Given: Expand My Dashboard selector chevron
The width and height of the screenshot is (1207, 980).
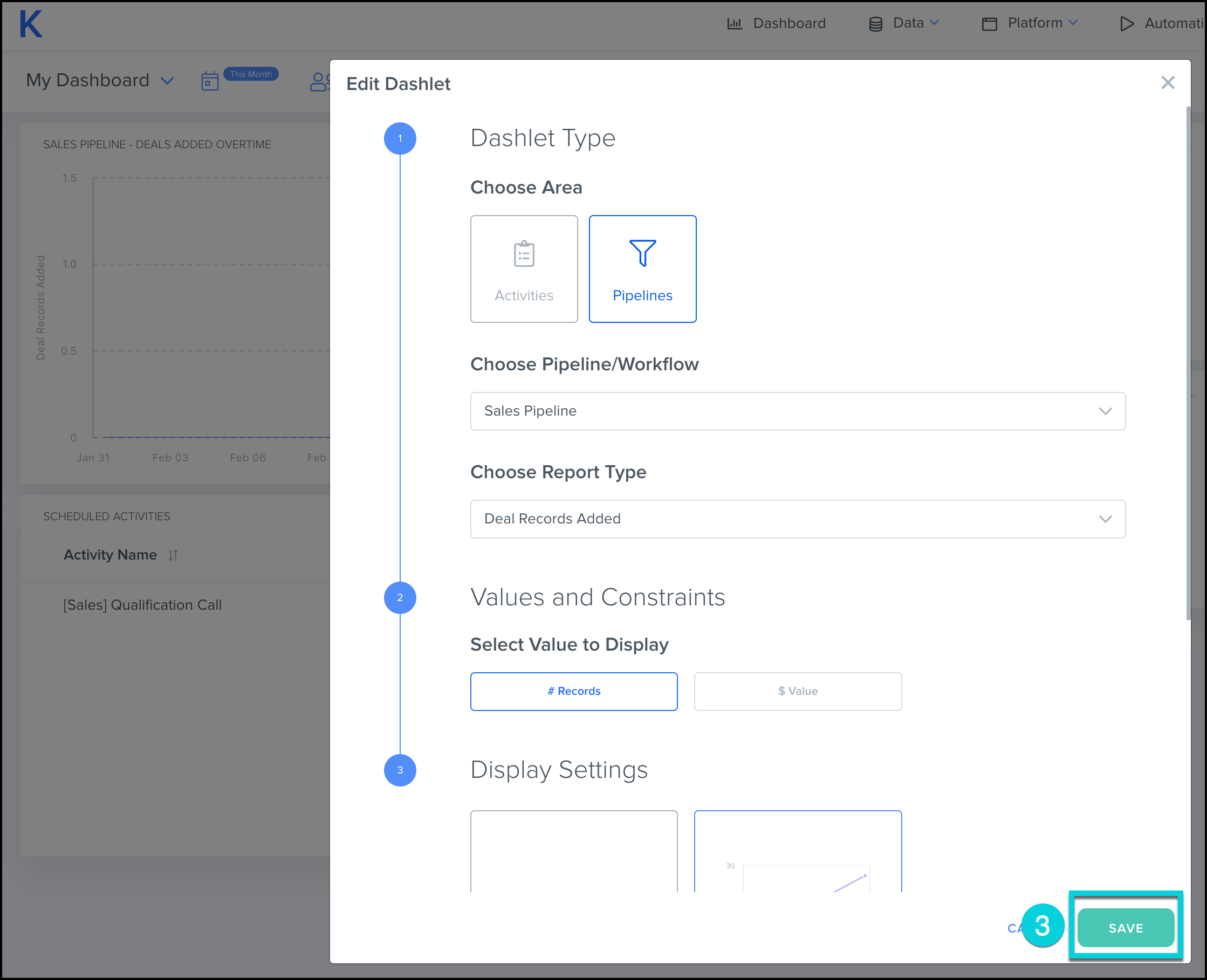Looking at the screenshot, I should 167,81.
